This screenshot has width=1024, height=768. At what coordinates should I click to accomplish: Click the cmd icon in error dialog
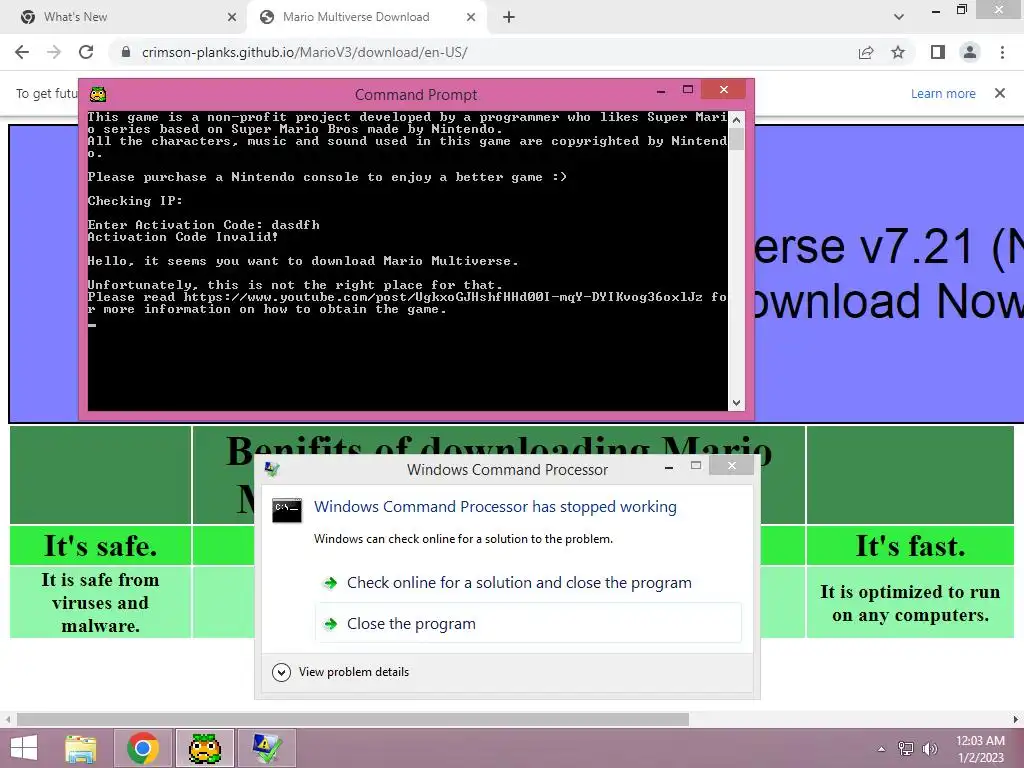tap(287, 510)
